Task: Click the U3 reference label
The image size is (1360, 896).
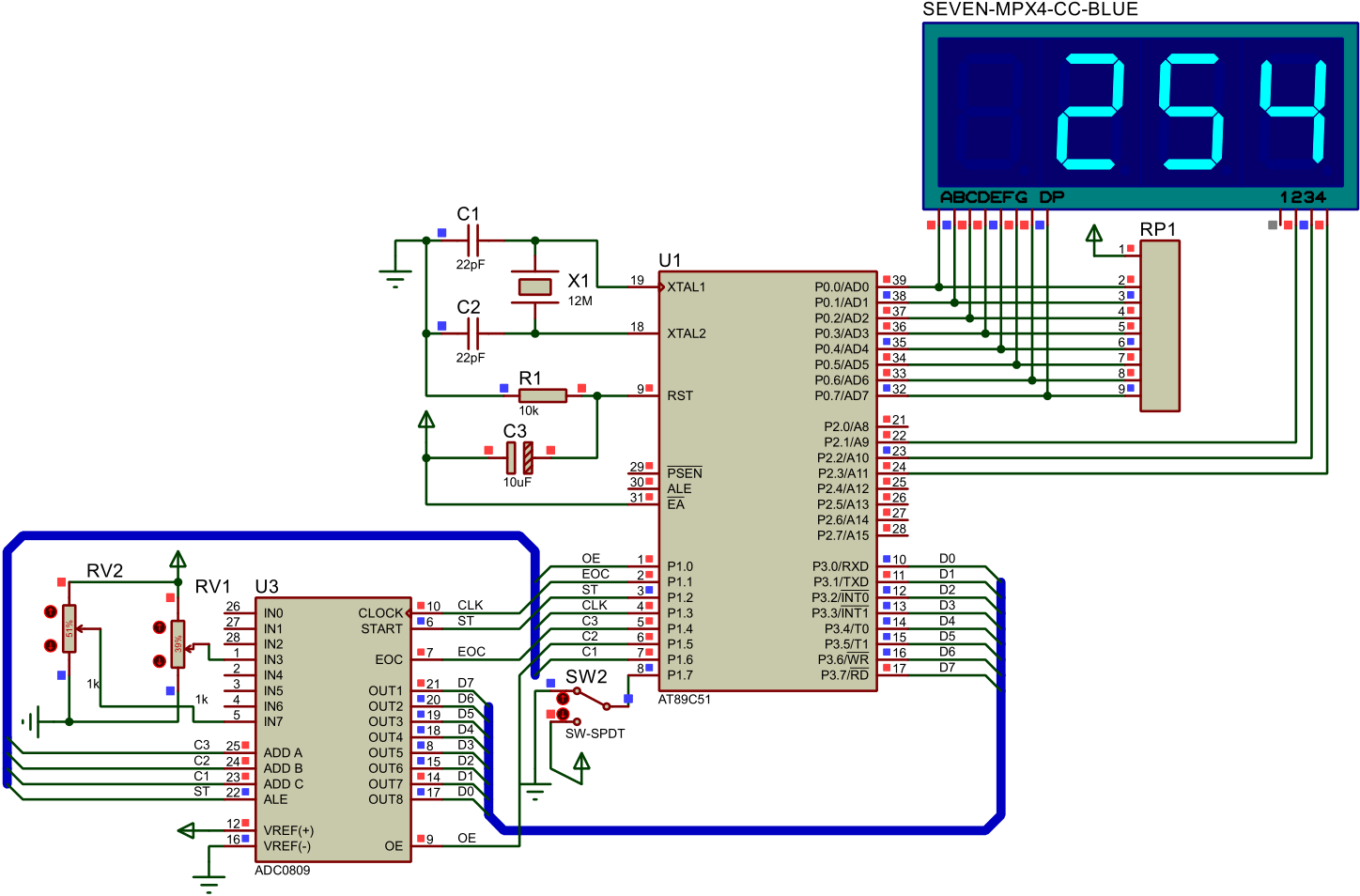Action: (267, 586)
